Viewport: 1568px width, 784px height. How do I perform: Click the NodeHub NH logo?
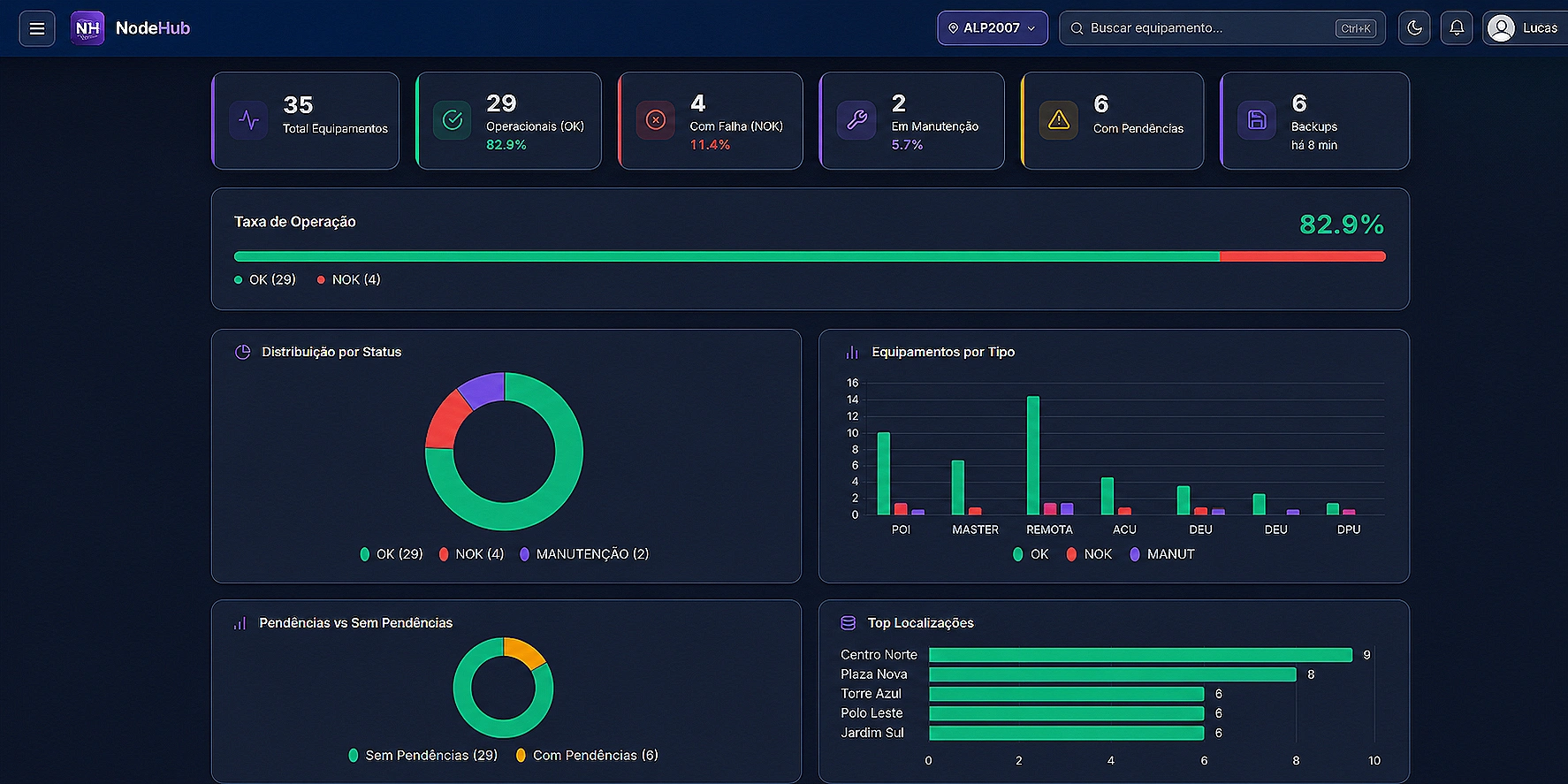[x=88, y=28]
